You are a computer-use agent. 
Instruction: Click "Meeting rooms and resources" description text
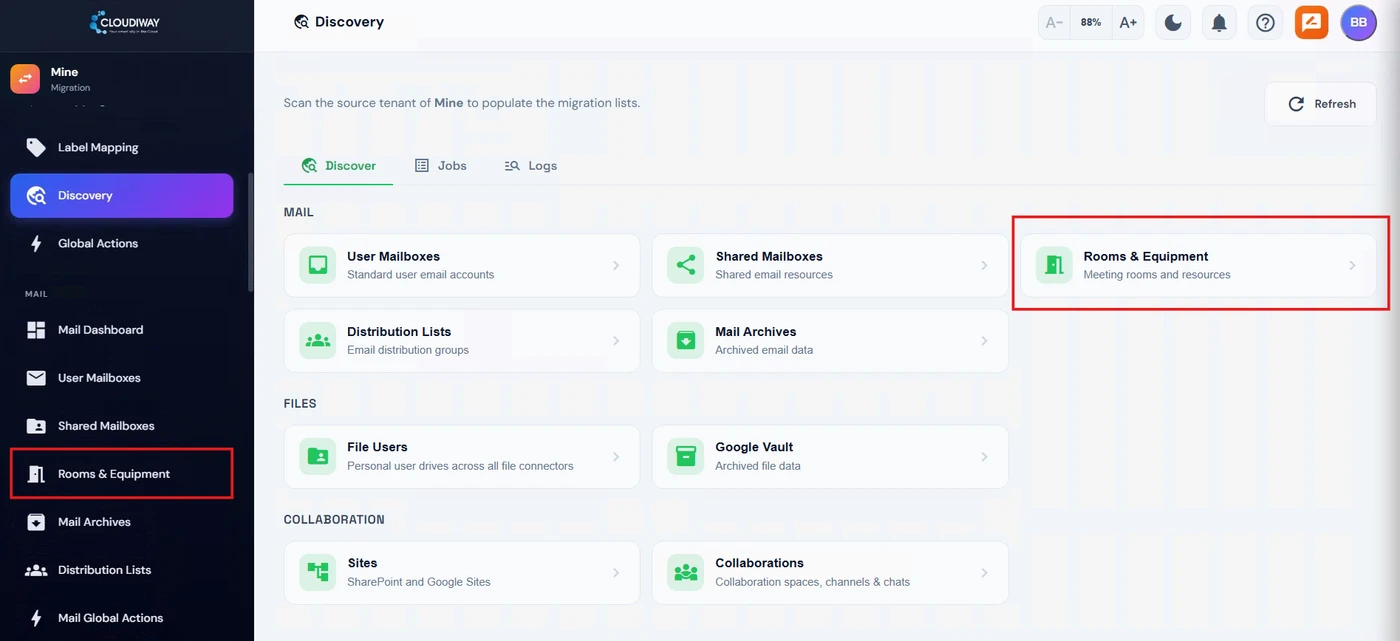(x=1157, y=275)
